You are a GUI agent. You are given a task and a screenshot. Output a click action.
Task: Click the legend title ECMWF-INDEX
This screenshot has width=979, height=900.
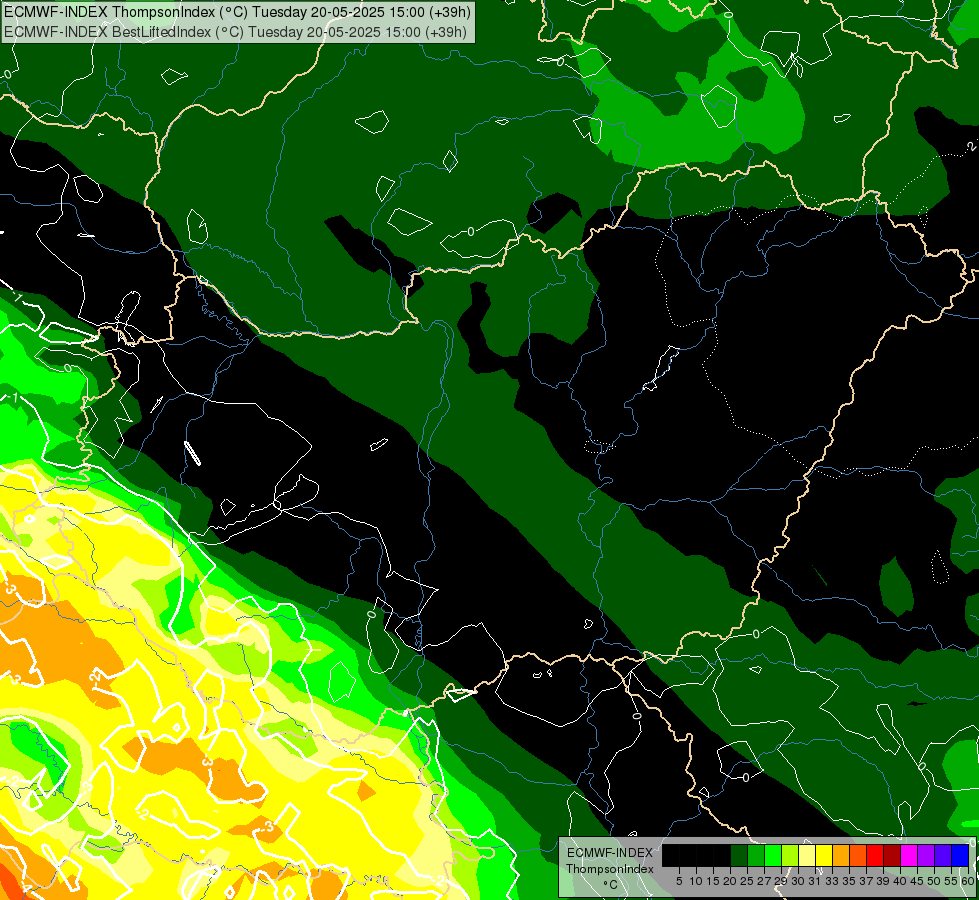610,853
